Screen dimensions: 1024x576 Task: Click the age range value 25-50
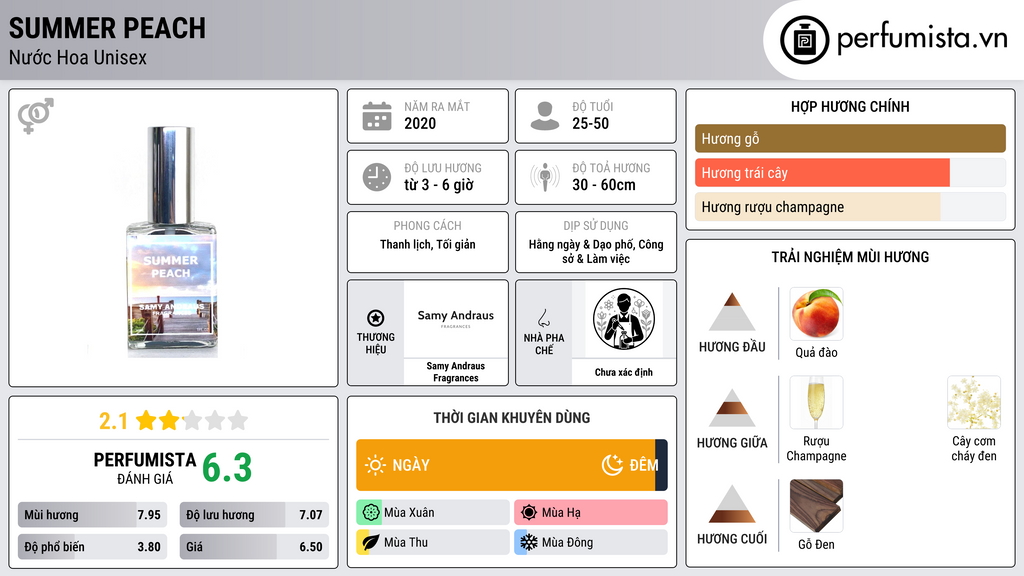pyautogui.click(x=590, y=123)
